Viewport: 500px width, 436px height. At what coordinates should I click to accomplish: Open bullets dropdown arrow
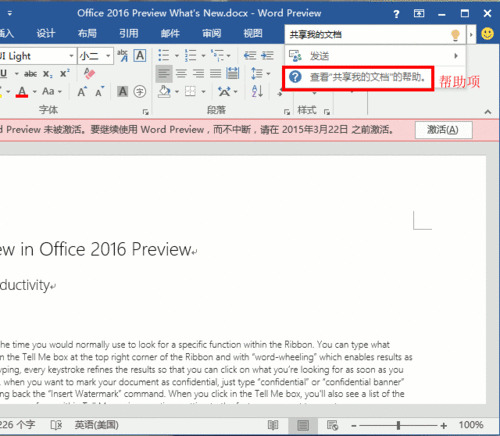pos(177,56)
